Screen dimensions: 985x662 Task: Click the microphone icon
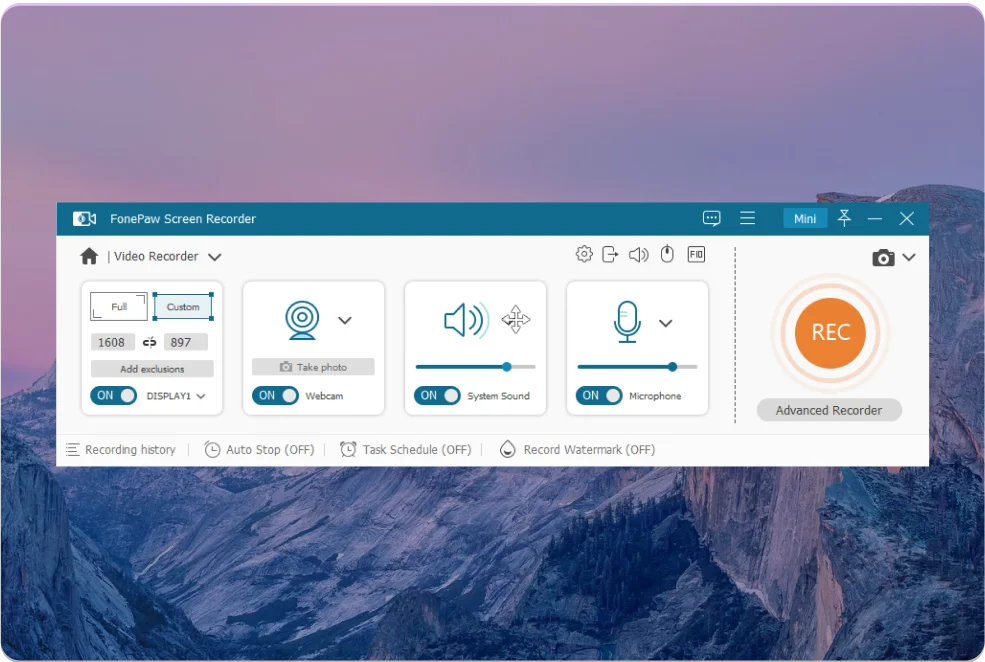[x=627, y=322]
